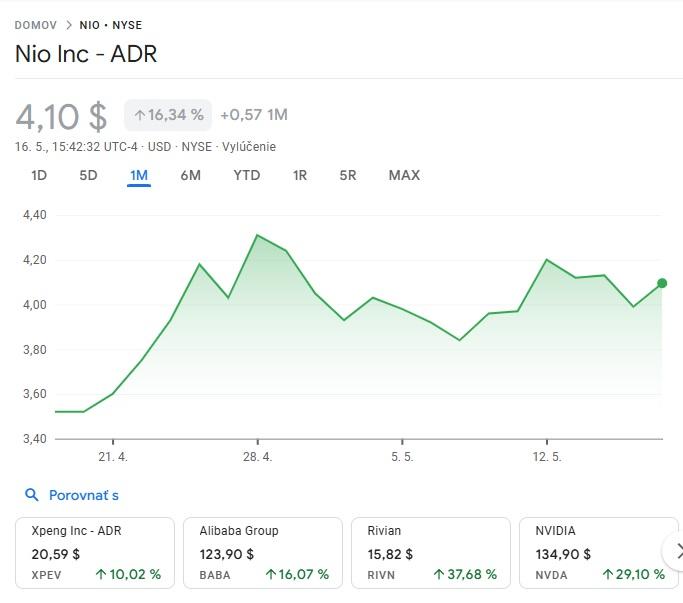Show the MAX range chart
Image resolution: width=683 pixels, height=603 pixels.
(404, 175)
